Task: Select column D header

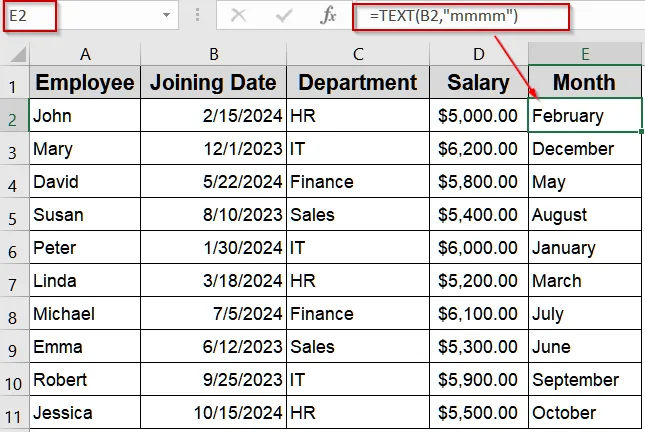Action: [x=479, y=54]
